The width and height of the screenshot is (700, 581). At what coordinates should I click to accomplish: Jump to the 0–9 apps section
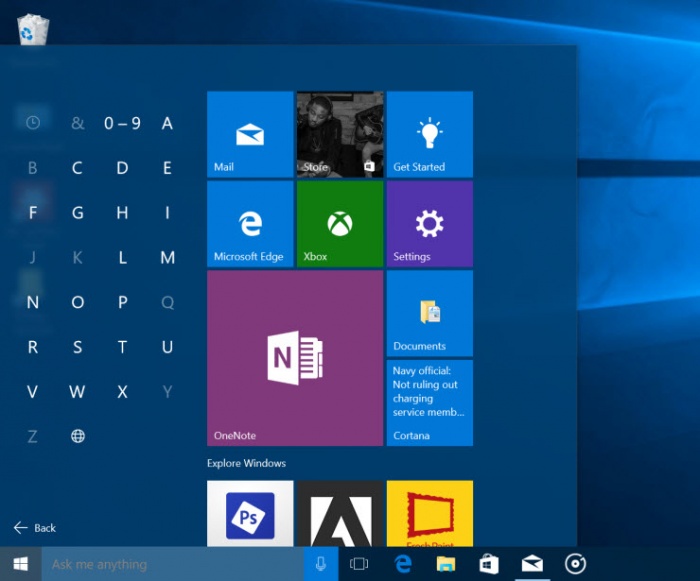tap(122, 123)
